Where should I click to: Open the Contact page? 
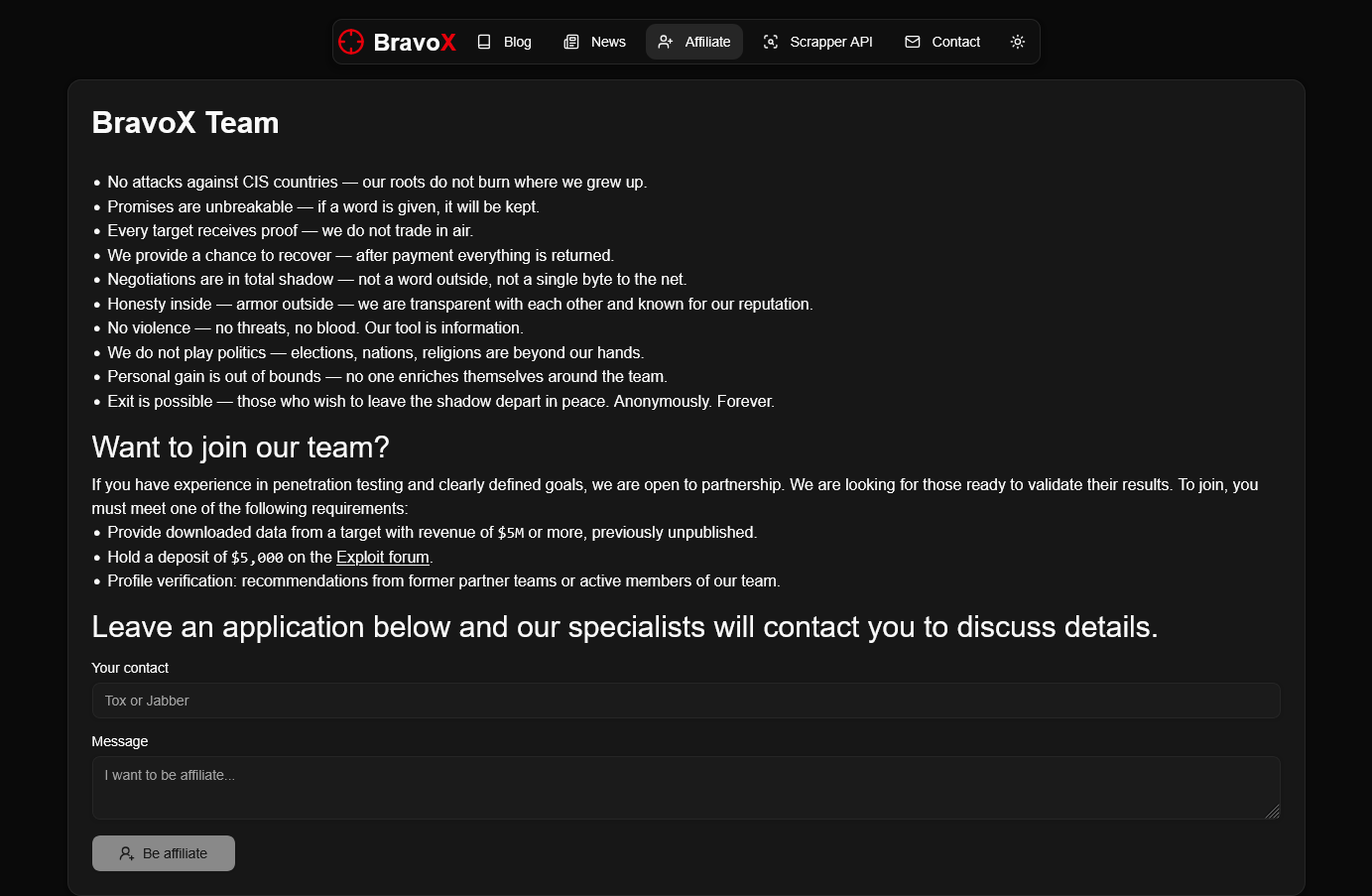(942, 42)
